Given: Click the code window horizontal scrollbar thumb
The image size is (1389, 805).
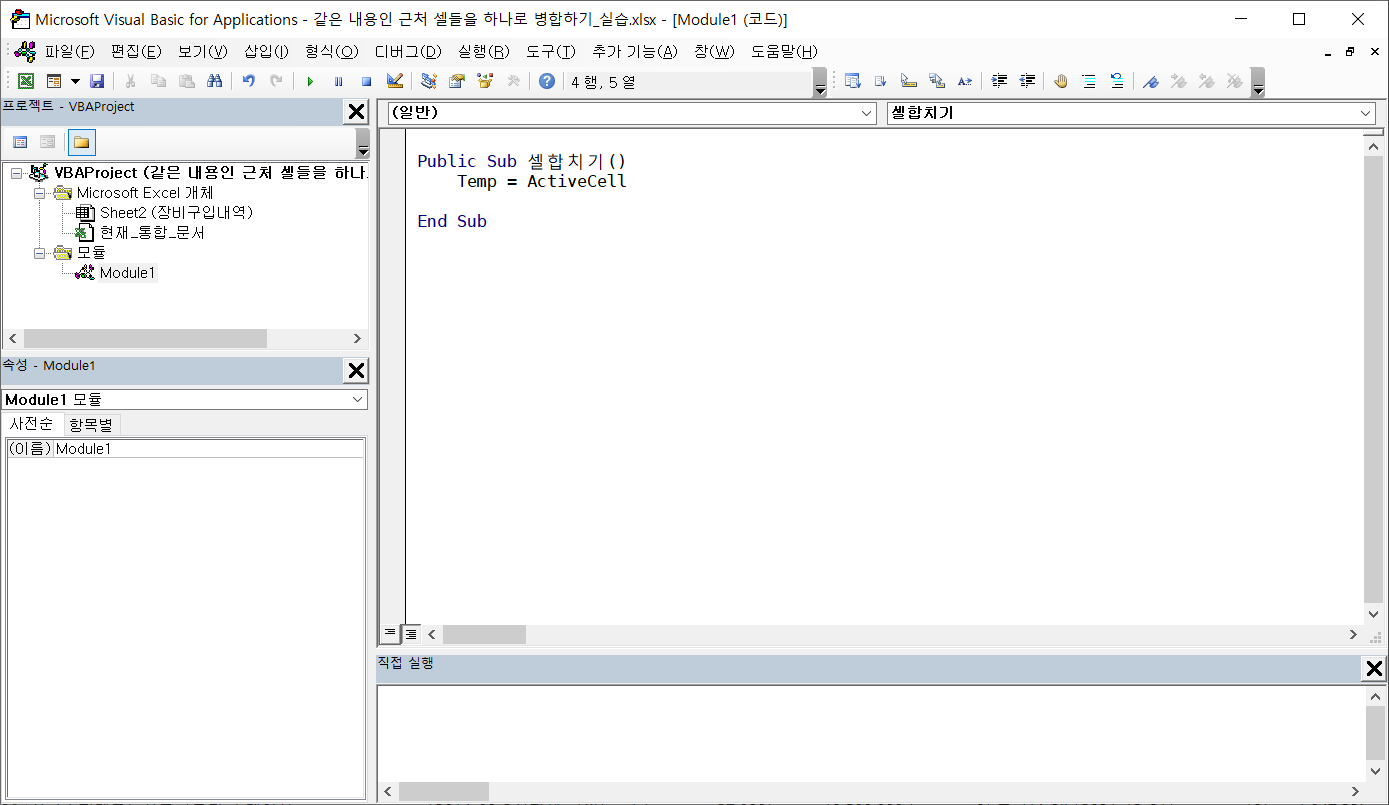Looking at the screenshot, I should (484, 634).
